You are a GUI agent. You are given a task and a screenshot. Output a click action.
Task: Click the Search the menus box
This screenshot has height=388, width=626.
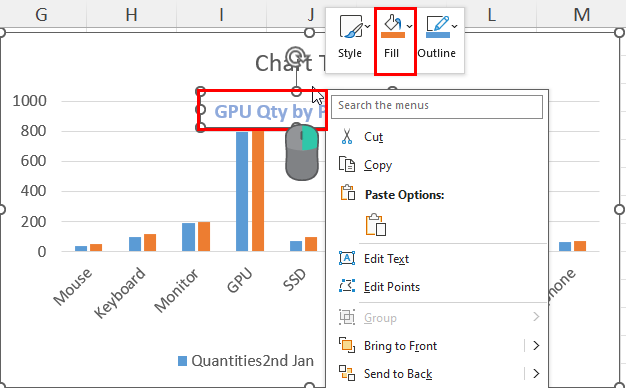pos(437,106)
